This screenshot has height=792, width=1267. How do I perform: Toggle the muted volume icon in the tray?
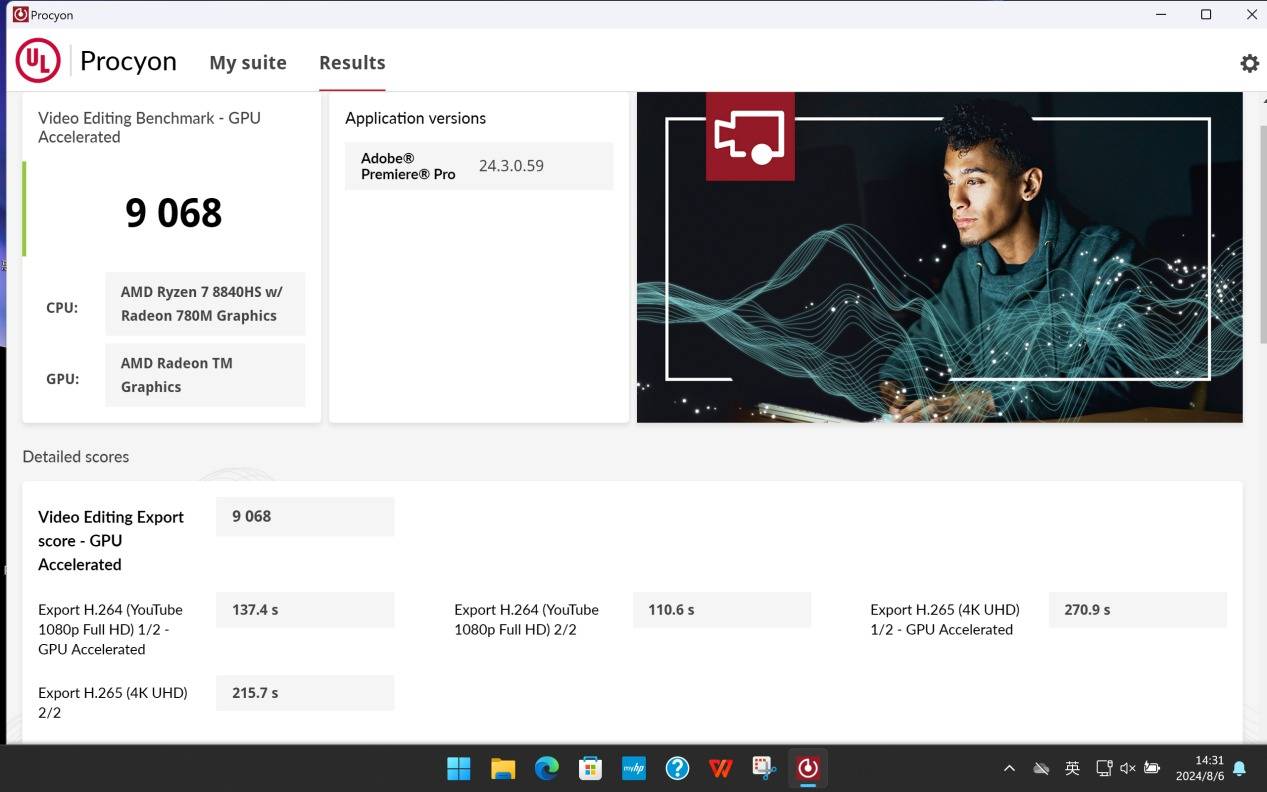coord(1128,768)
